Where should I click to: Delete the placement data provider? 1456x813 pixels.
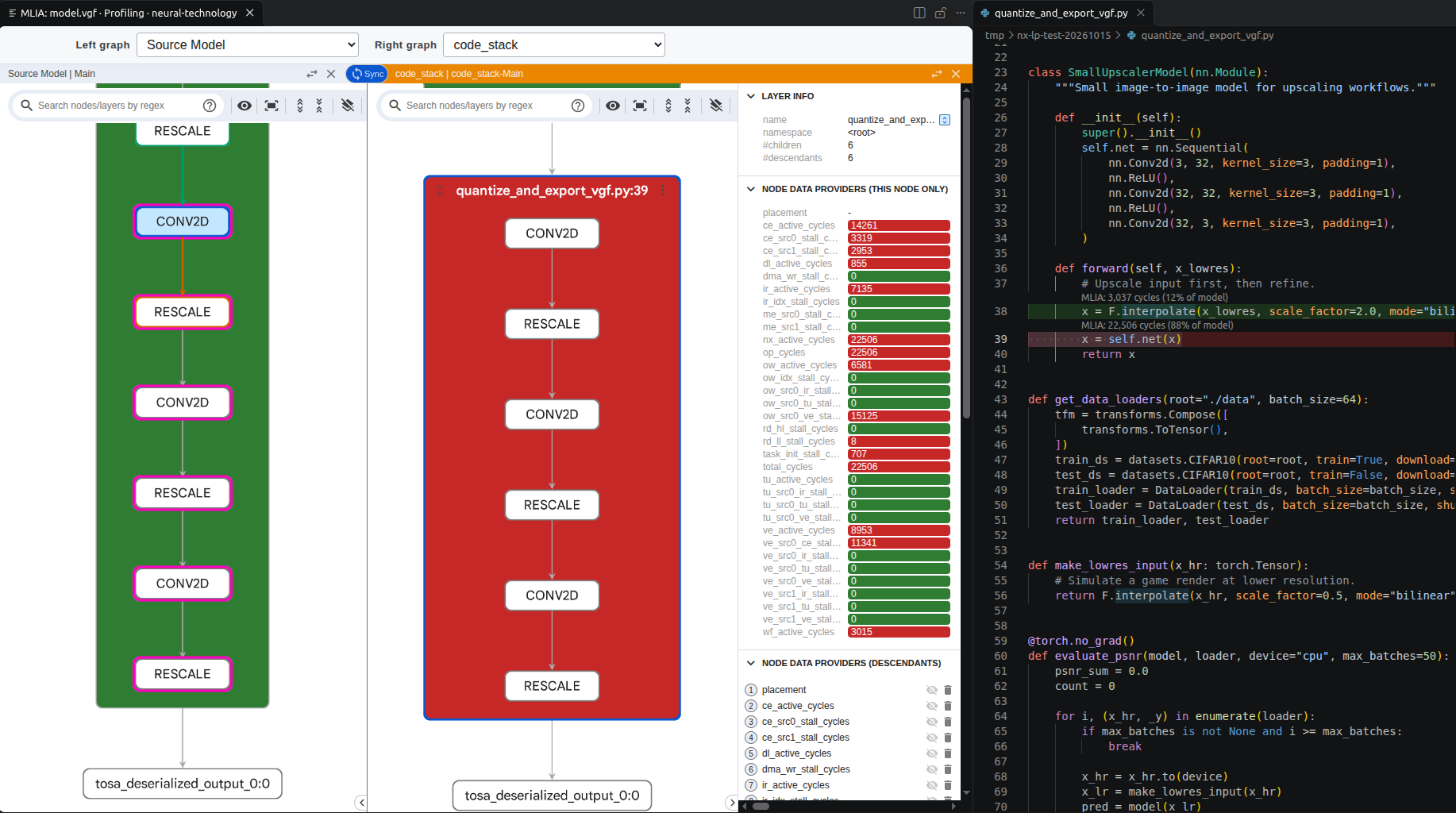[x=948, y=690]
